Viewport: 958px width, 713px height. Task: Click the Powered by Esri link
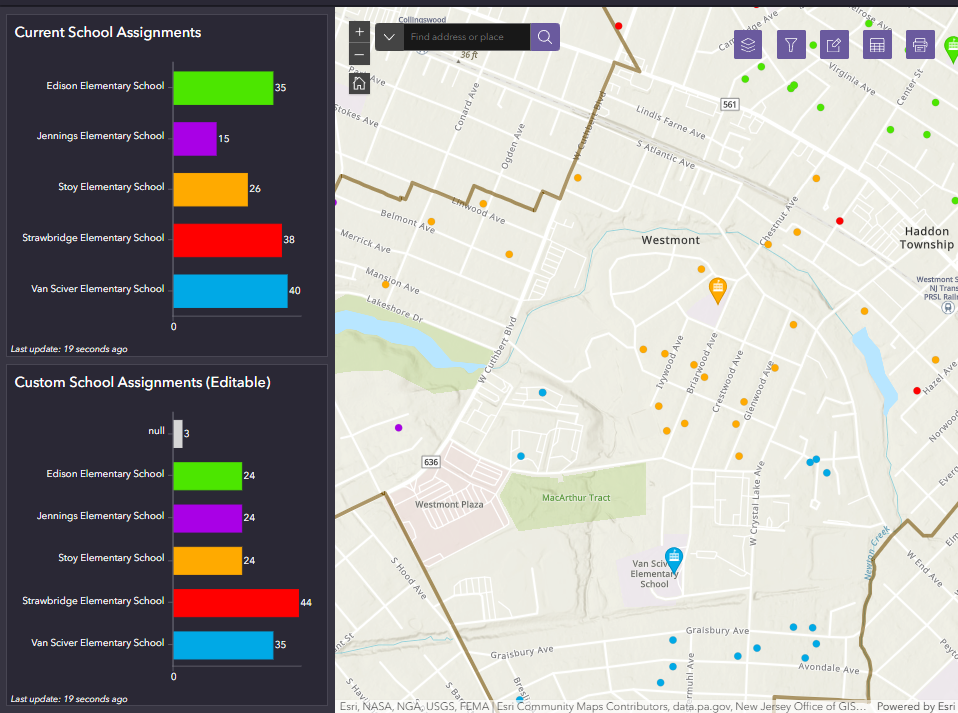[916, 706]
